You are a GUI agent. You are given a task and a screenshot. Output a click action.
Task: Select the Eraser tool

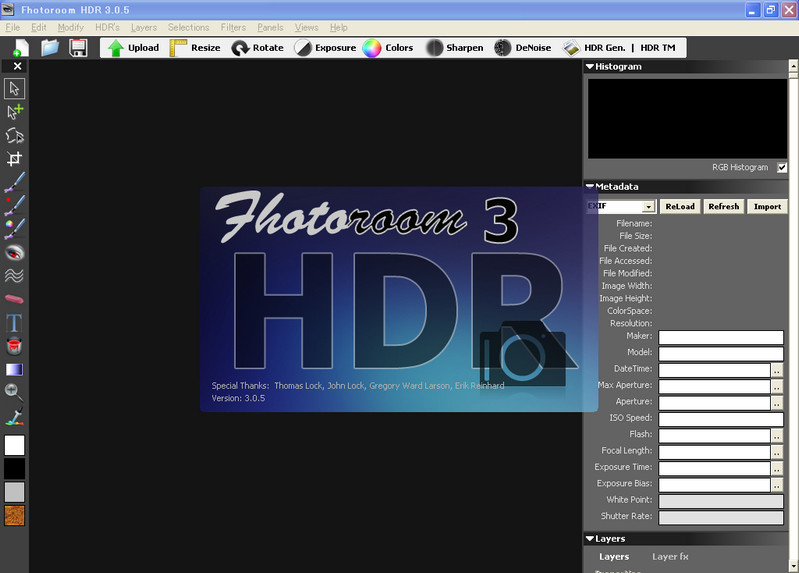tap(14, 299)
